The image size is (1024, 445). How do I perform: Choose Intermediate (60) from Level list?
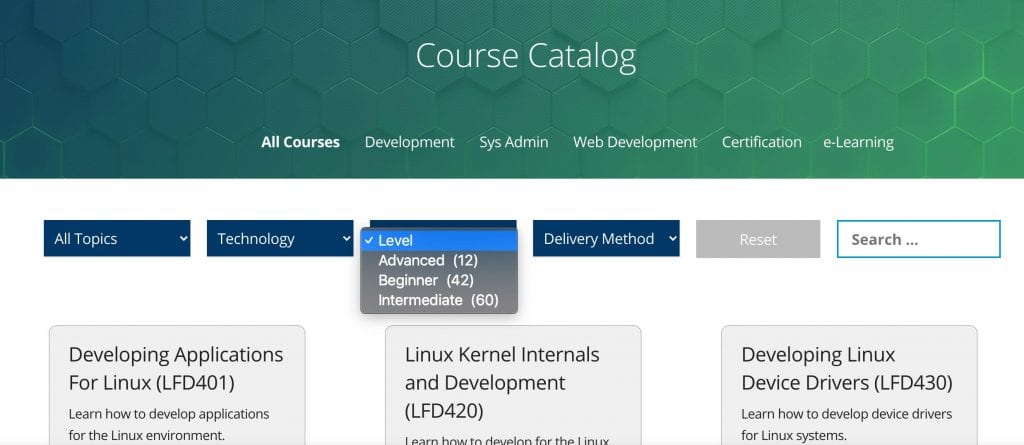pyautogui.click(x=439, y=301)
